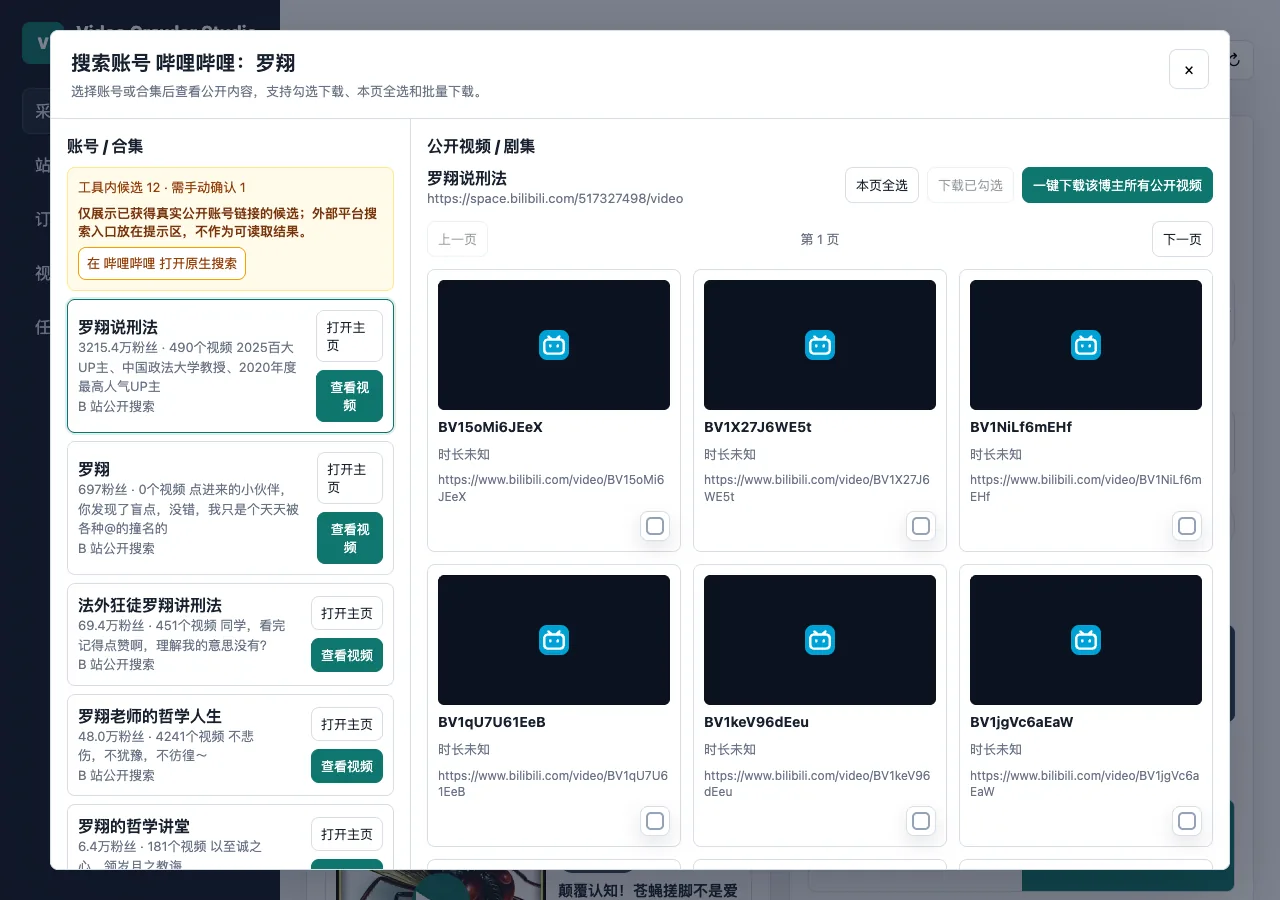Open homepage of 罗翔的哲学讲堂
This screenshot has height=900, width=1280.
tap(347, 834)
